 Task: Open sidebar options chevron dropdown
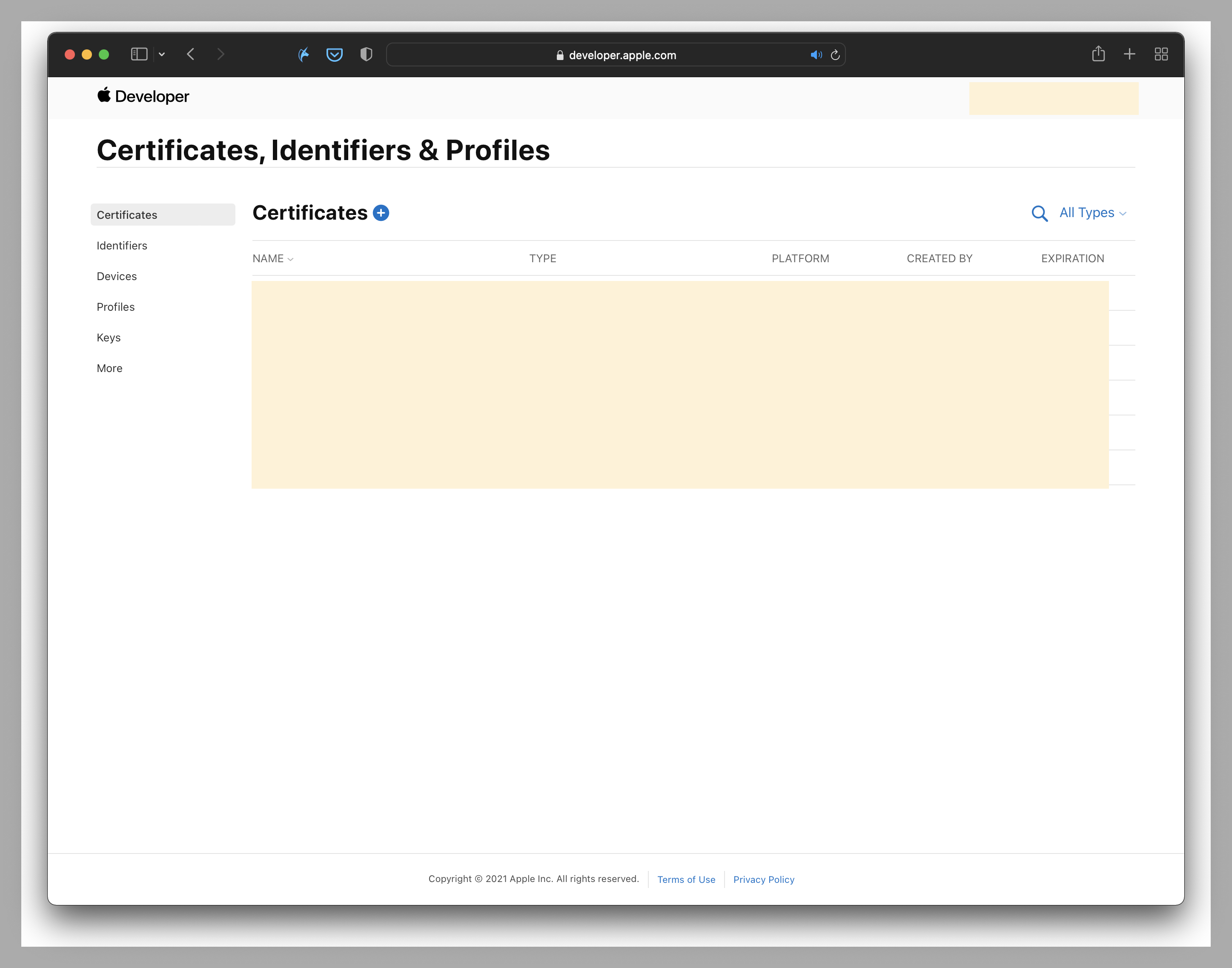162,54
